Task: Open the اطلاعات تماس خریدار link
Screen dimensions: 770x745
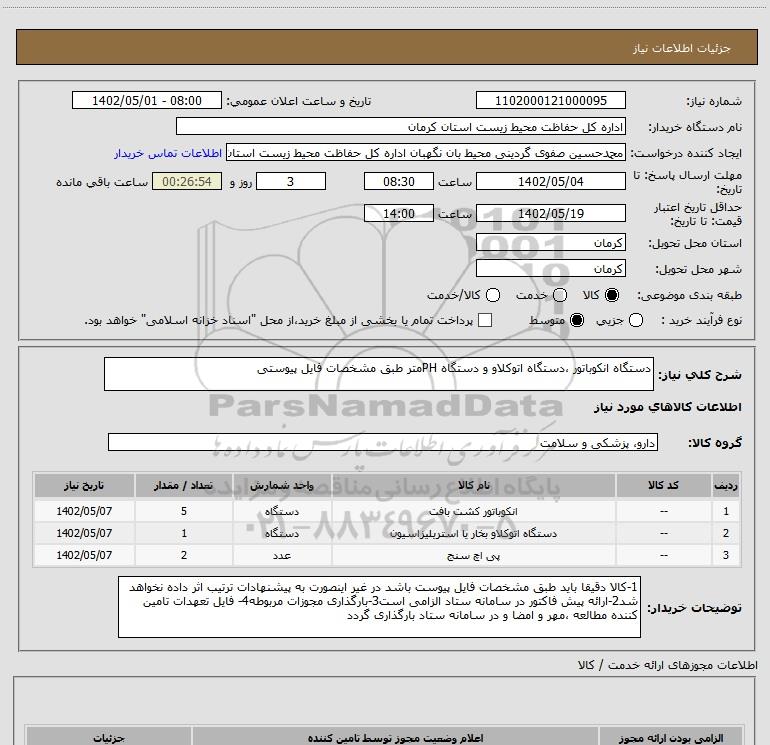Action: pyautogui.click(x=168, y=153)
